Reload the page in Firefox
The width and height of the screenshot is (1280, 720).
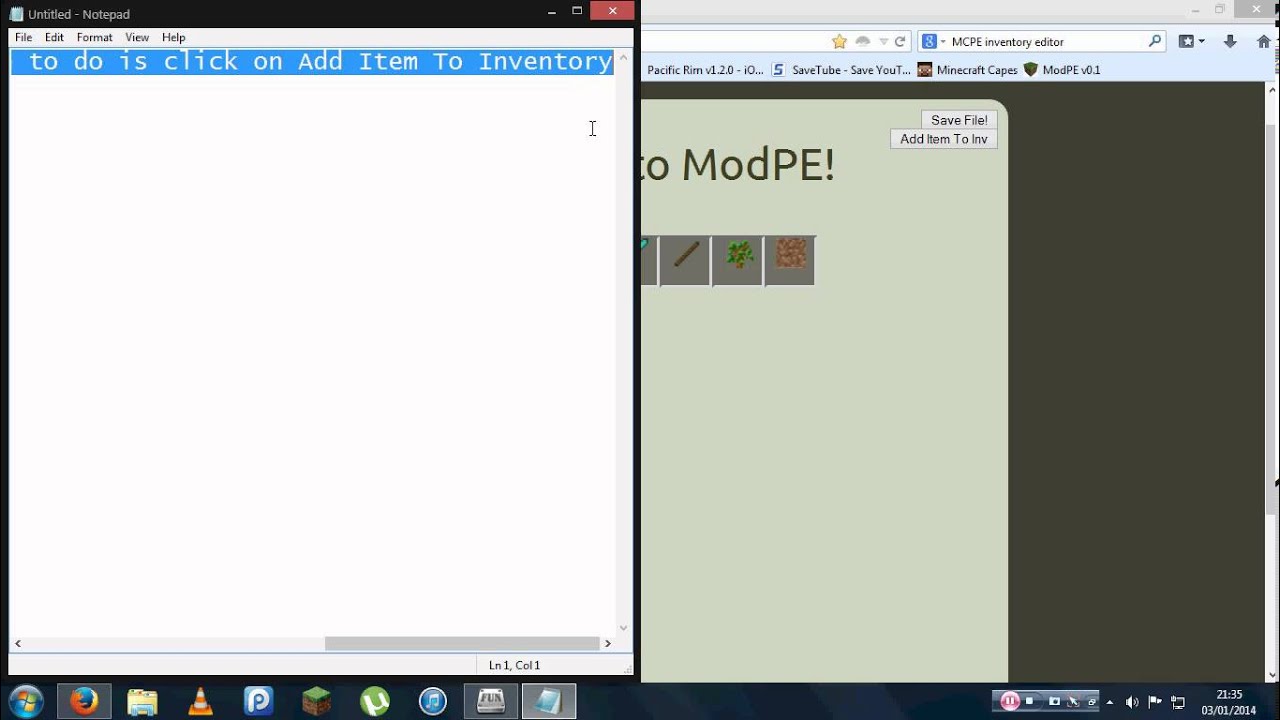point(900,42)
